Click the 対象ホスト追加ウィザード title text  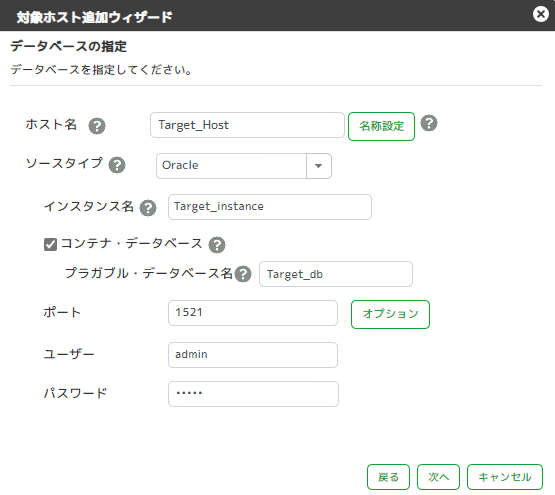[x=94, y=17]
